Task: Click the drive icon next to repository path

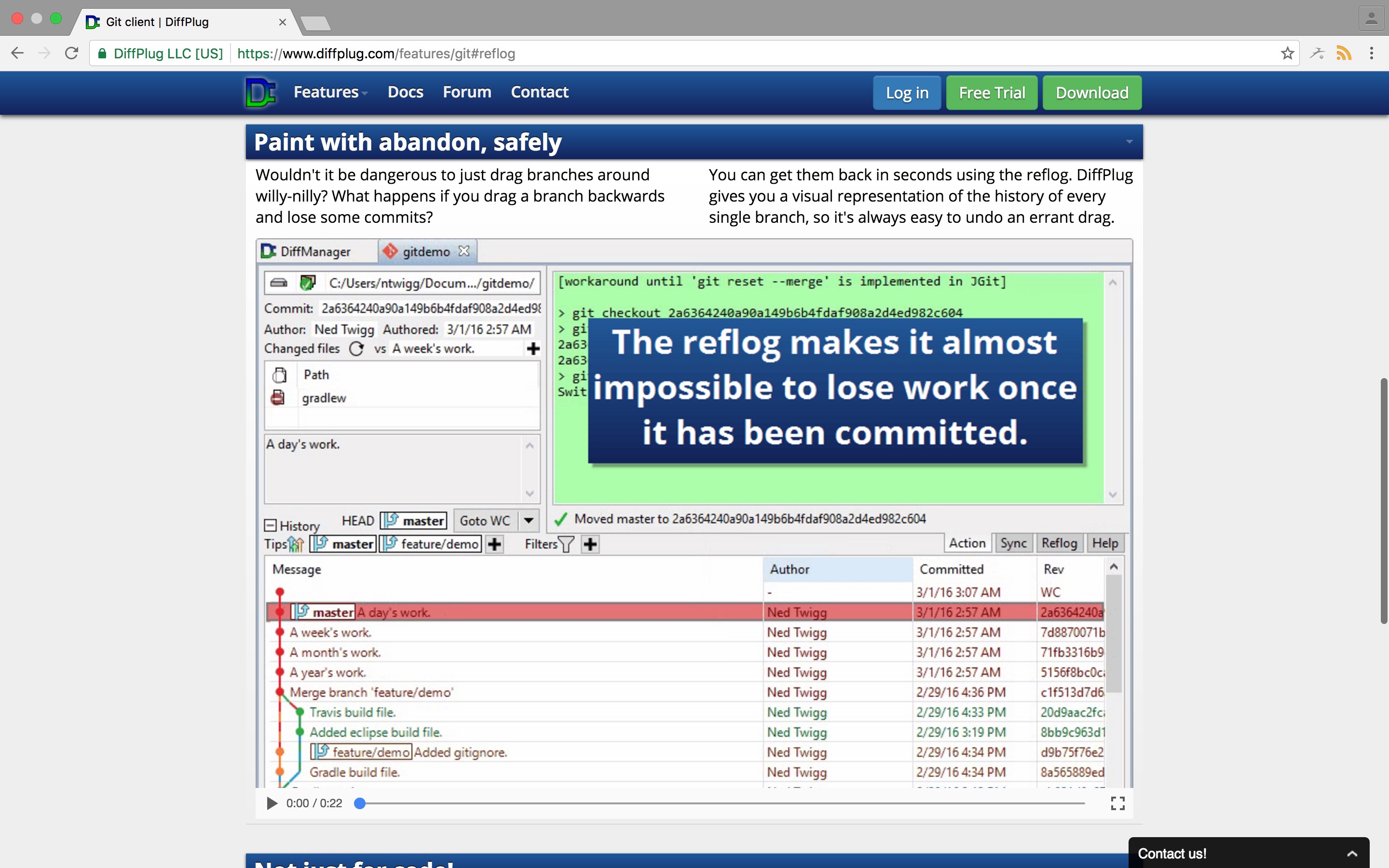Action: click(x=279, y=283)
